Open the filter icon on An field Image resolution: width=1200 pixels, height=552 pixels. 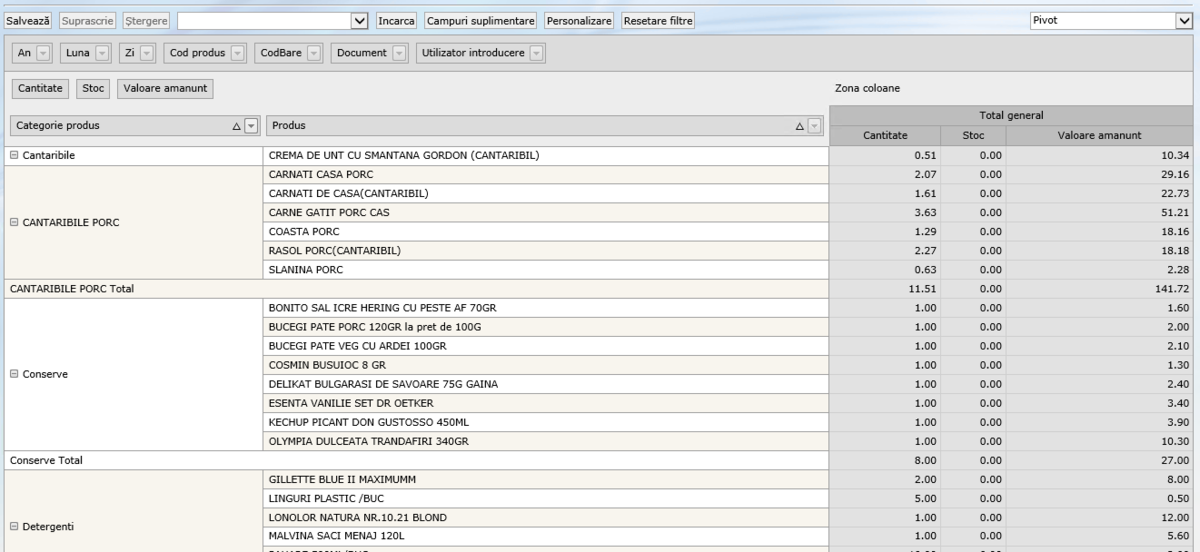point(42,53)
